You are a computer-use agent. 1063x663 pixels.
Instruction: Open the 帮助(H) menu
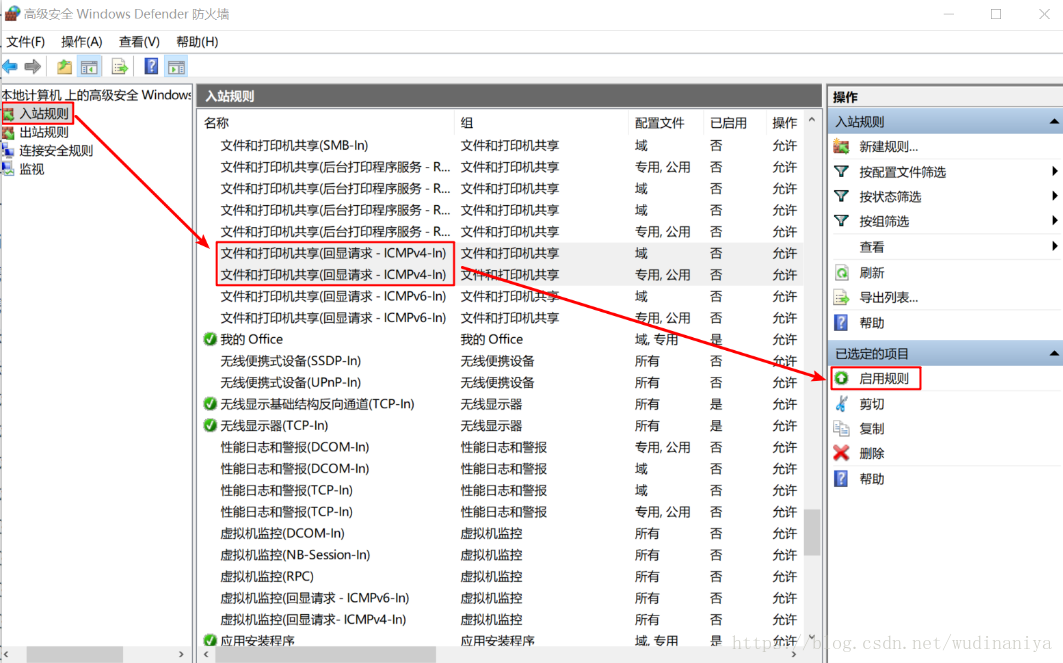pos(197,42)
